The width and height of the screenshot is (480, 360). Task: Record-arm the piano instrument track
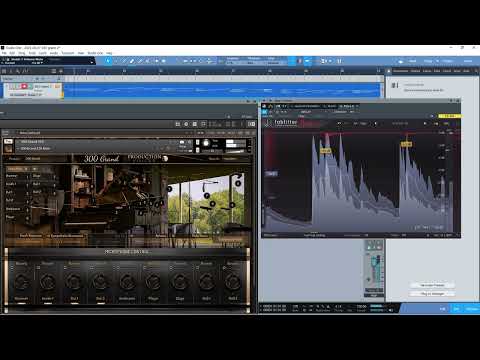pyautogui.click(x=24, y=86)
